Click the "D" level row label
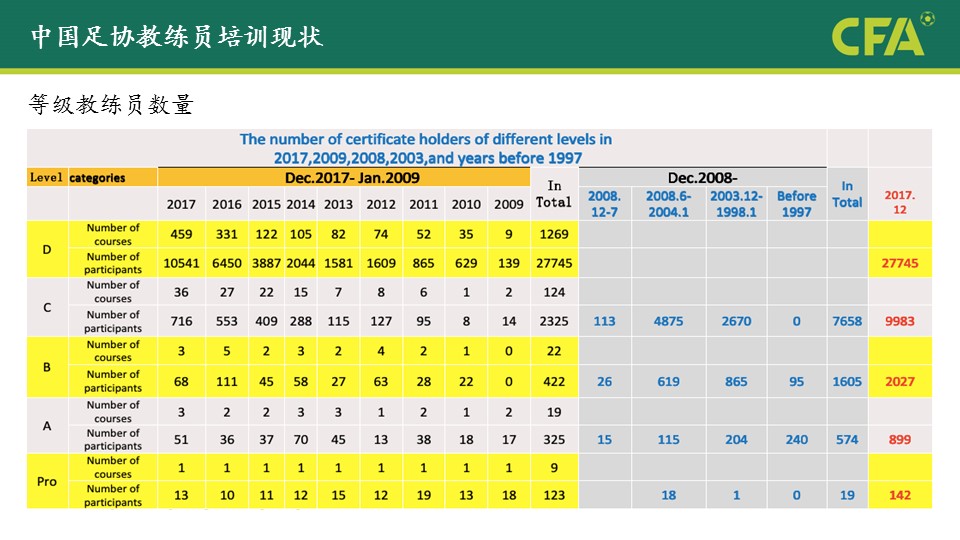The width and height of the screenshot is (960, 540). pos(47,248)
